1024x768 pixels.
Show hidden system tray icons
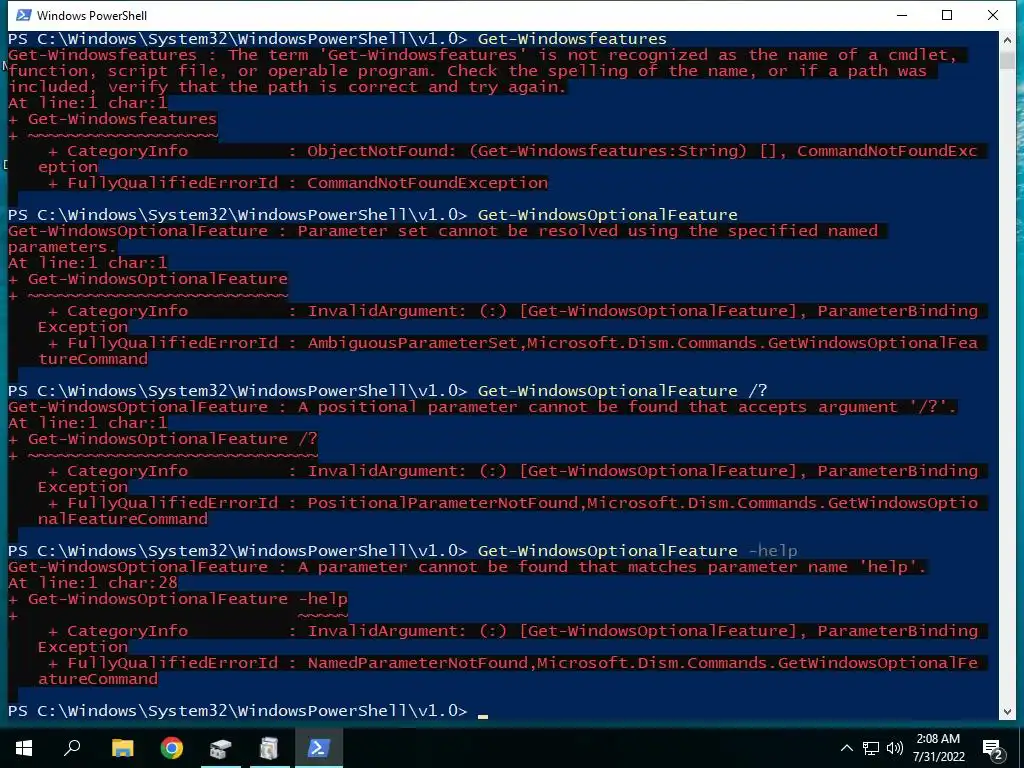tap(846, 748)
